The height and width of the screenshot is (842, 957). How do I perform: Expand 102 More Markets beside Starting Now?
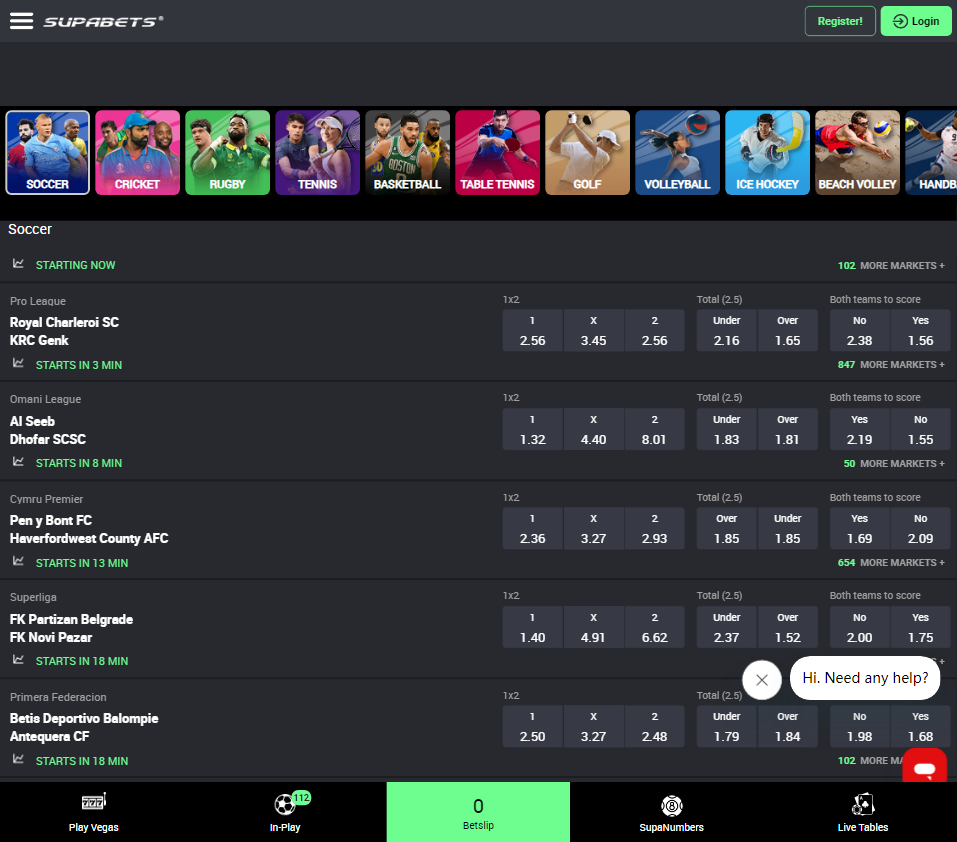(891, 265)
